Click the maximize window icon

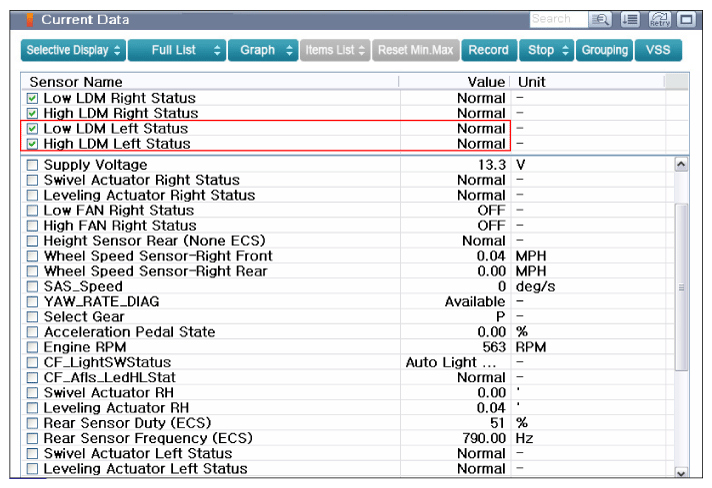[687, 20]
